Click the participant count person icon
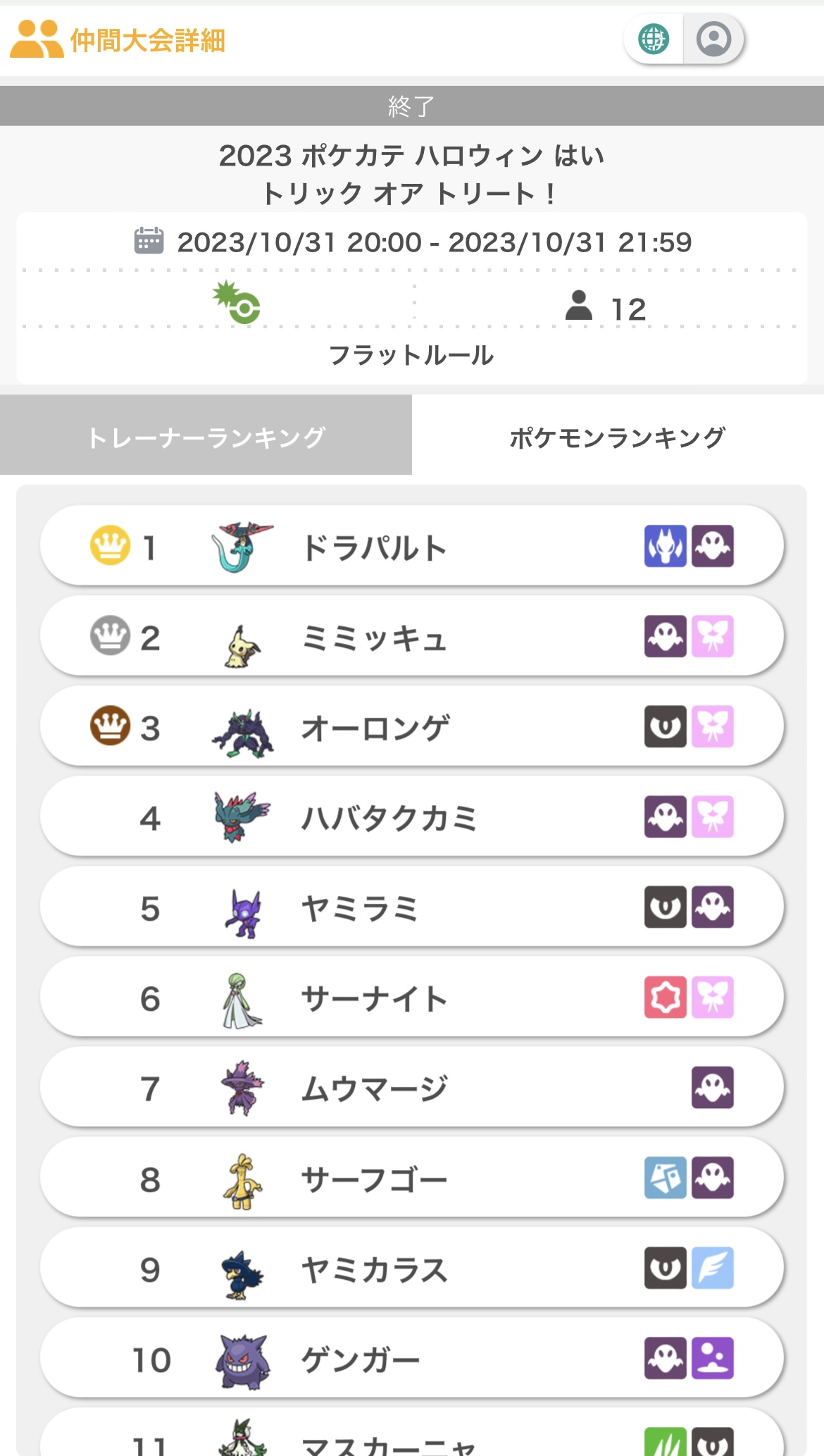 point(579,306)
